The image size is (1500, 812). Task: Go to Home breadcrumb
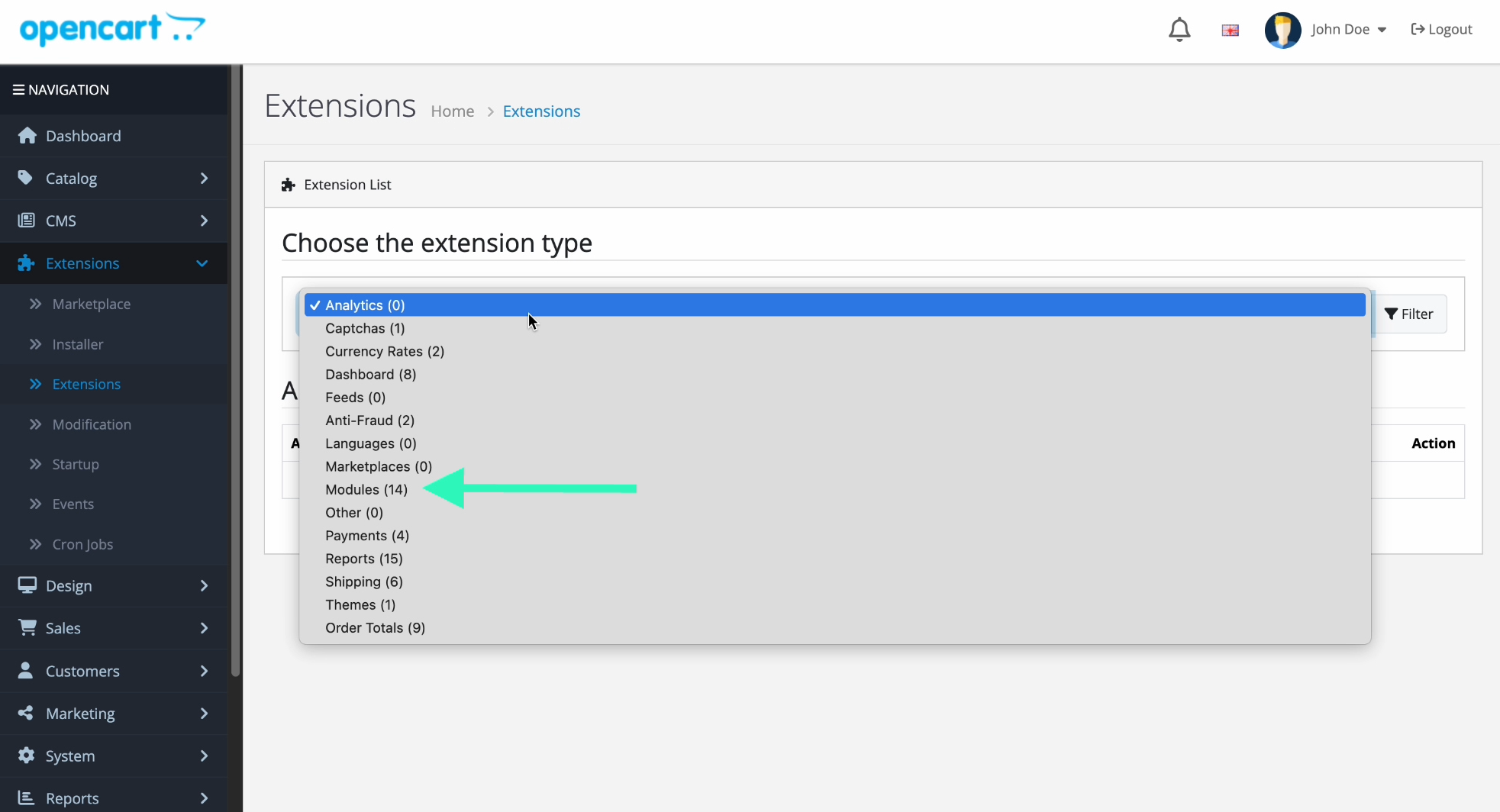coord(453,111)
